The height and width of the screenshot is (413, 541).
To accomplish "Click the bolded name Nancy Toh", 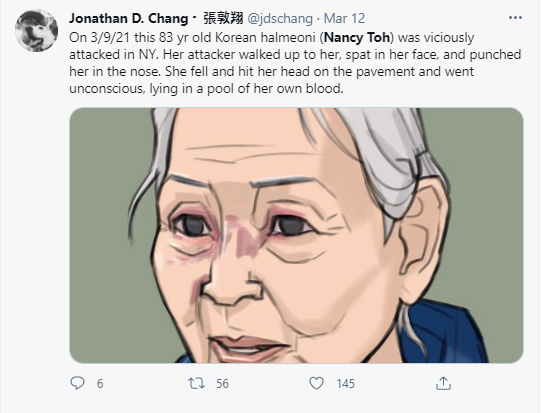I will click(357, 37).
